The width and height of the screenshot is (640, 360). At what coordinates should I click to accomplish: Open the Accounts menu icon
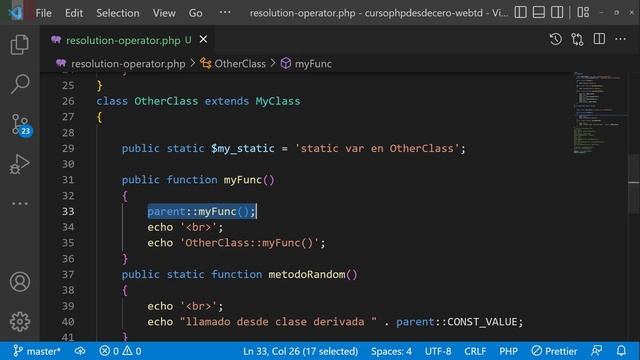(x=20, y=282)
